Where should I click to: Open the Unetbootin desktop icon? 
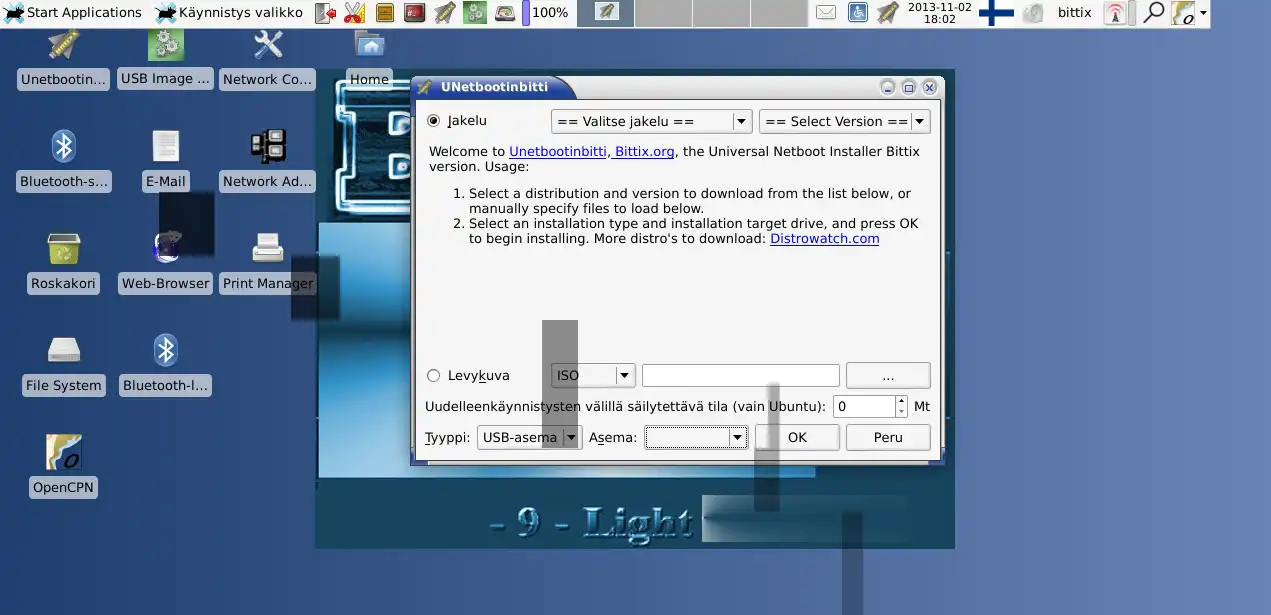(63, 60)
